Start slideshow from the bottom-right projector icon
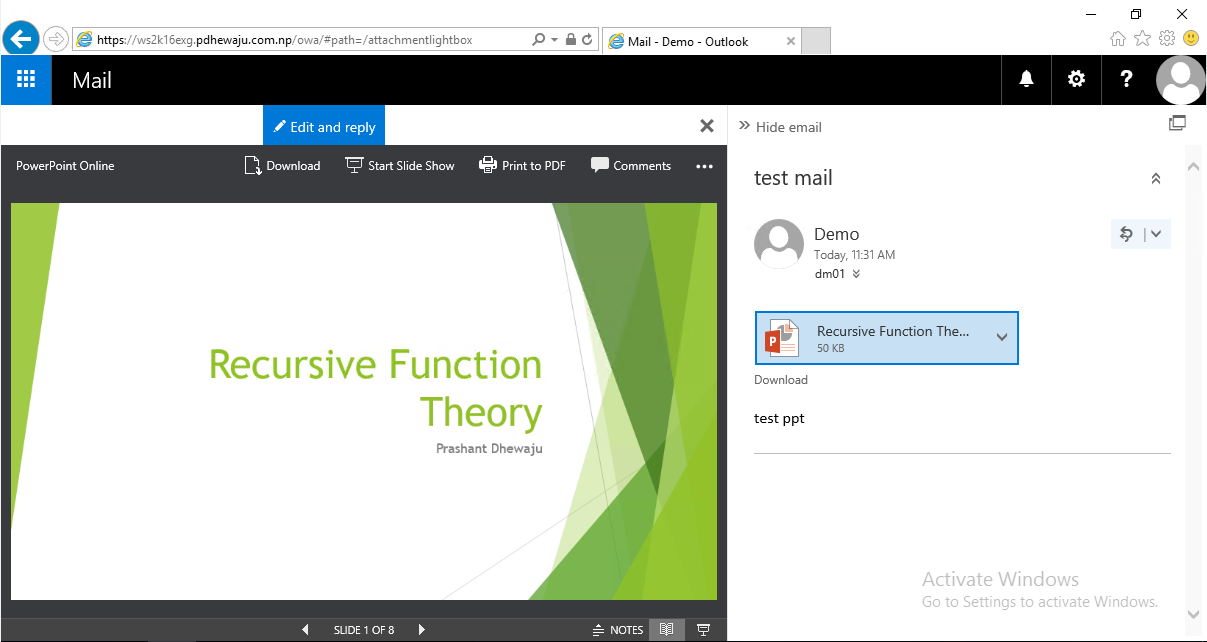The image size is (1207, 642). click(x=703, y=629)
